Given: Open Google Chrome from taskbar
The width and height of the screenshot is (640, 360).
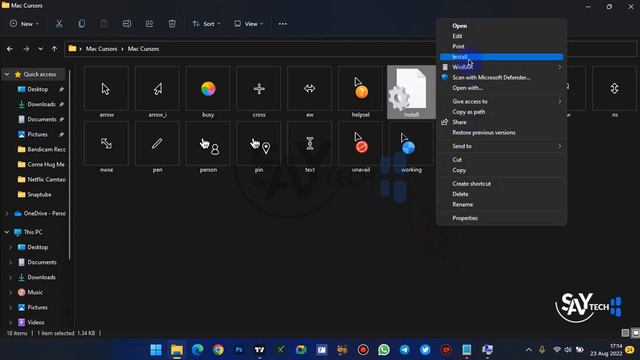Looking at the screenshot, I should 218,350.
